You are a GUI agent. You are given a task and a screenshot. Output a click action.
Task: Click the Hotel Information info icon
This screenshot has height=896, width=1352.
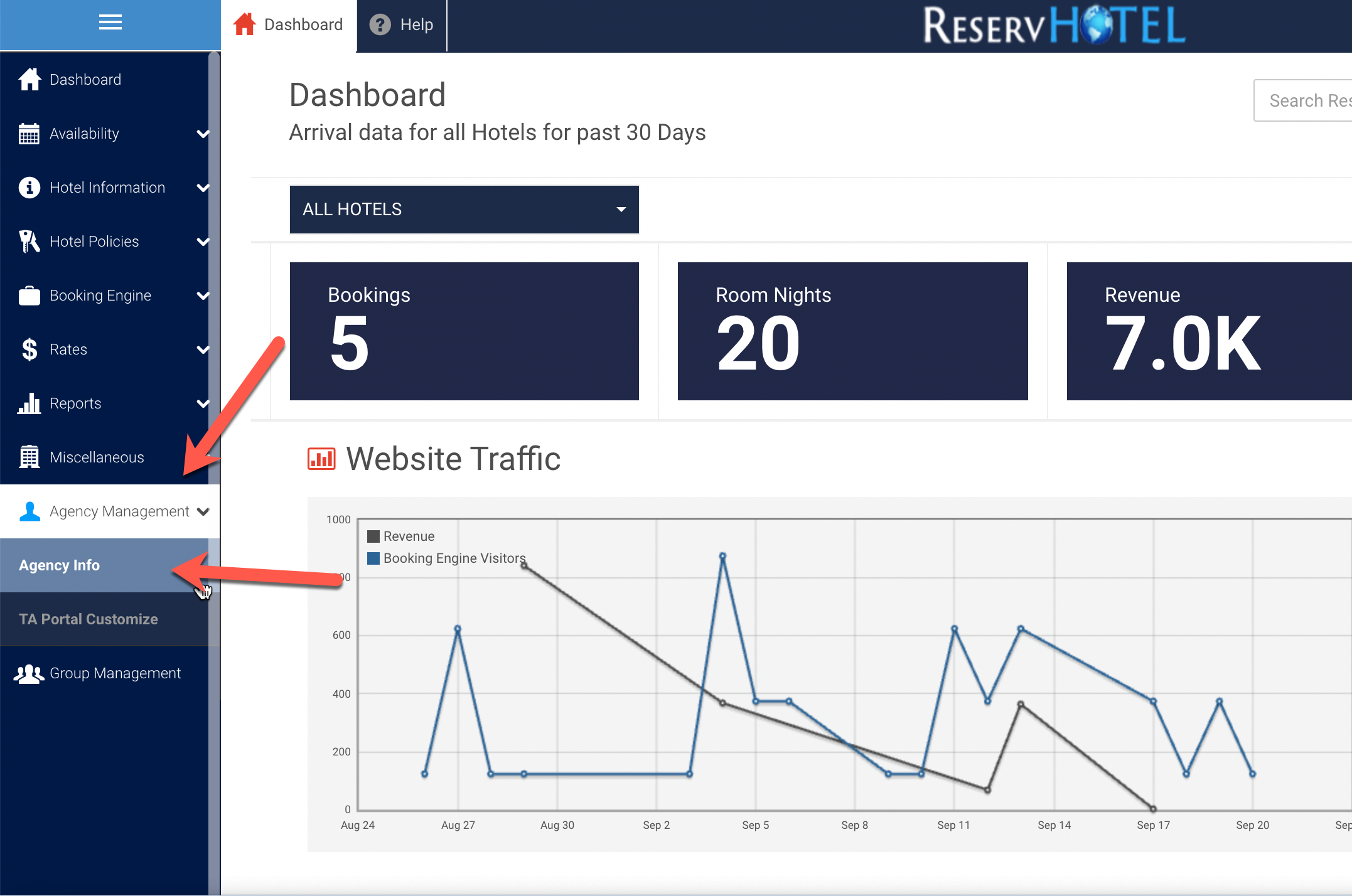[x=29, y=188]
